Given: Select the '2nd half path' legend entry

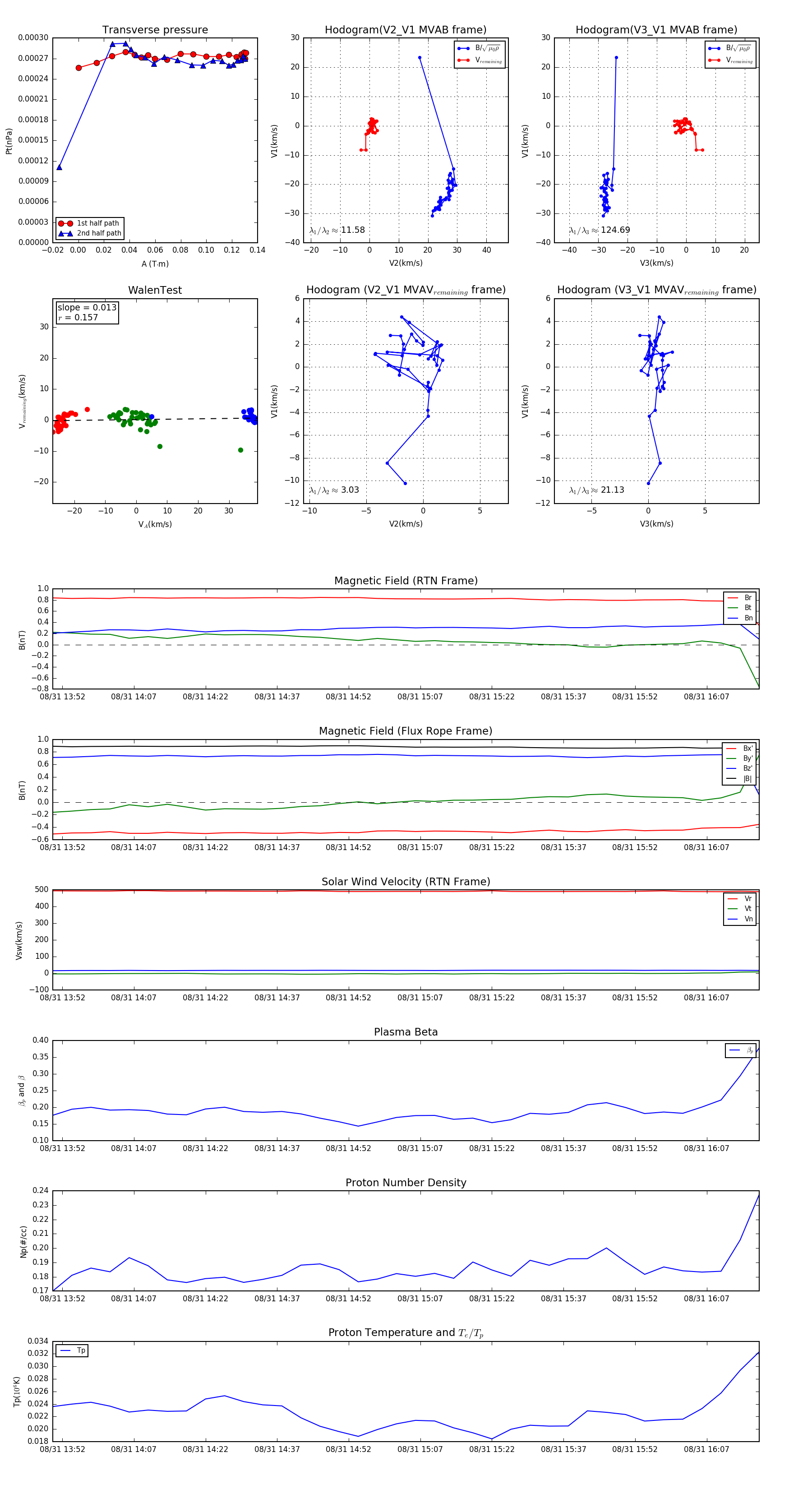Looking at the screenshot, I should coord(90,234).
